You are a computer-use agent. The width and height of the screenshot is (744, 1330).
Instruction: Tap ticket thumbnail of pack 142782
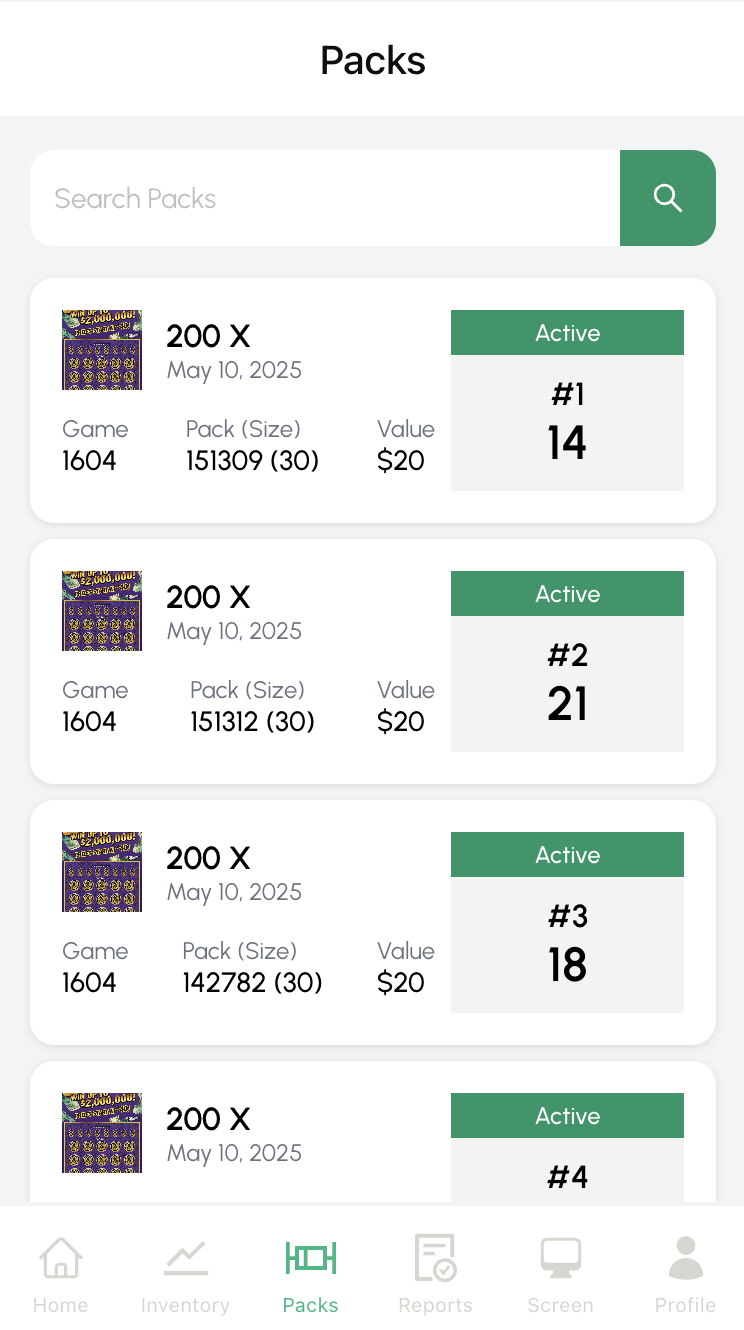point(102,871)
